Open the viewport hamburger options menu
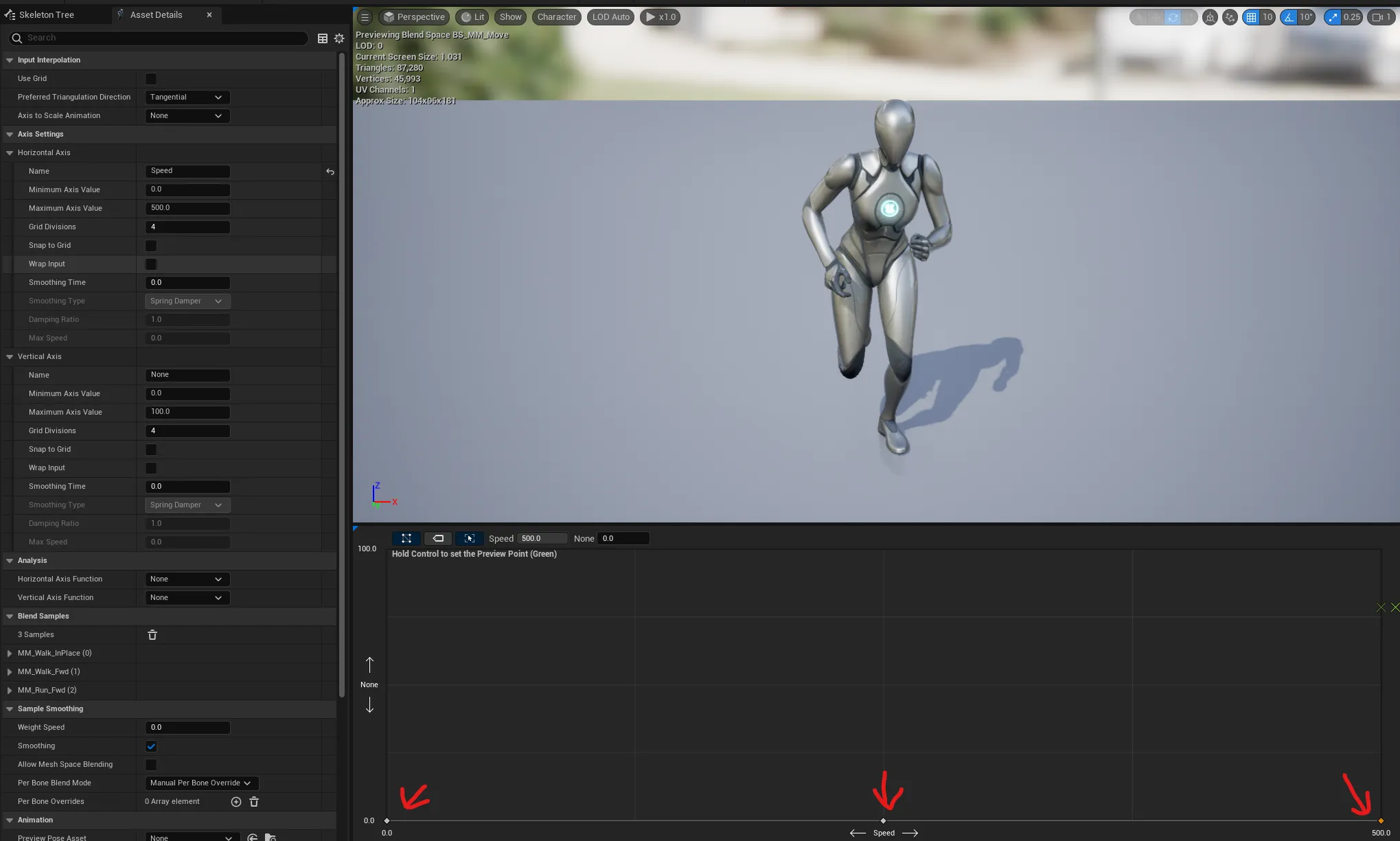1400x841 pixels. pyautogui.click(x=365, y=17)
